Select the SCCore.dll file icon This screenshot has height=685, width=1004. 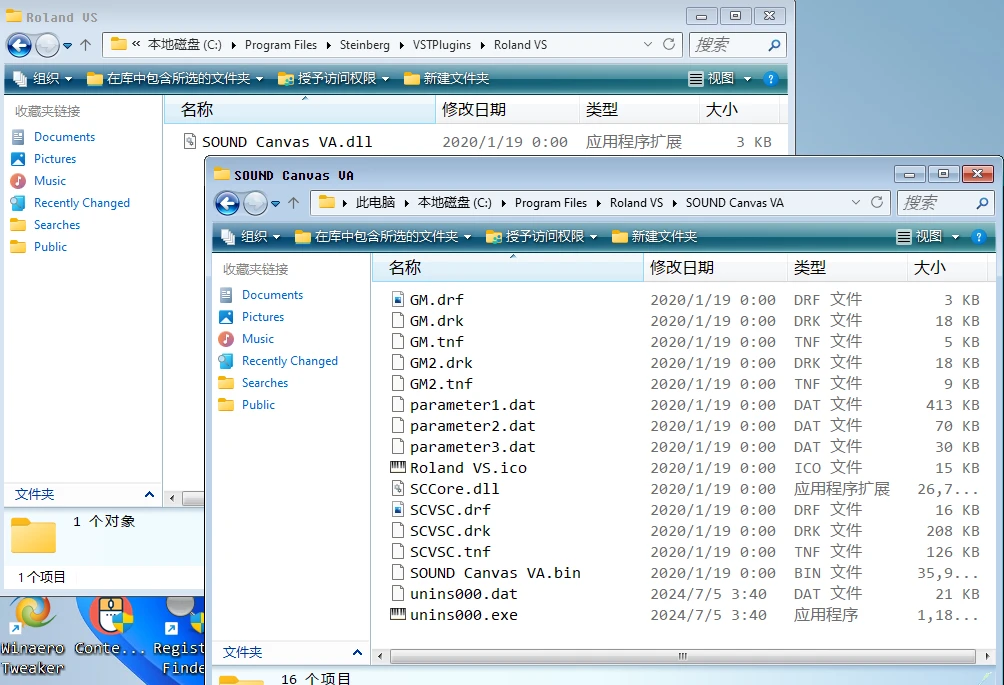(x=398, y=488)
